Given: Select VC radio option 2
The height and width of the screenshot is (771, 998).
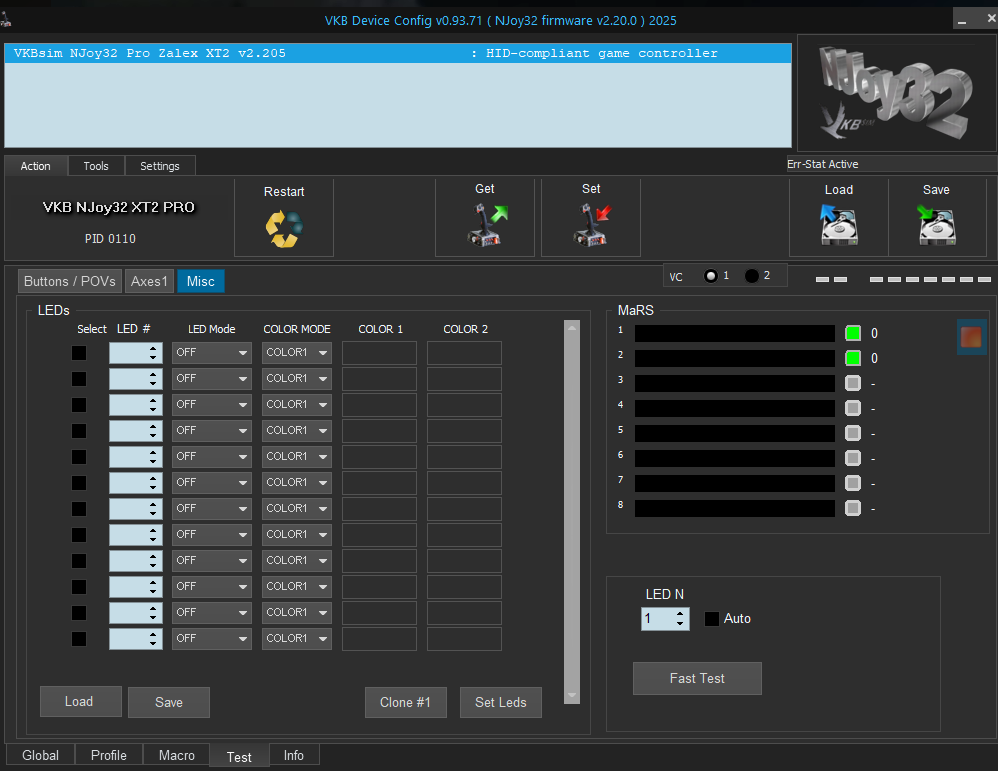Looking at the screenshot, I should tap(752, 276).
